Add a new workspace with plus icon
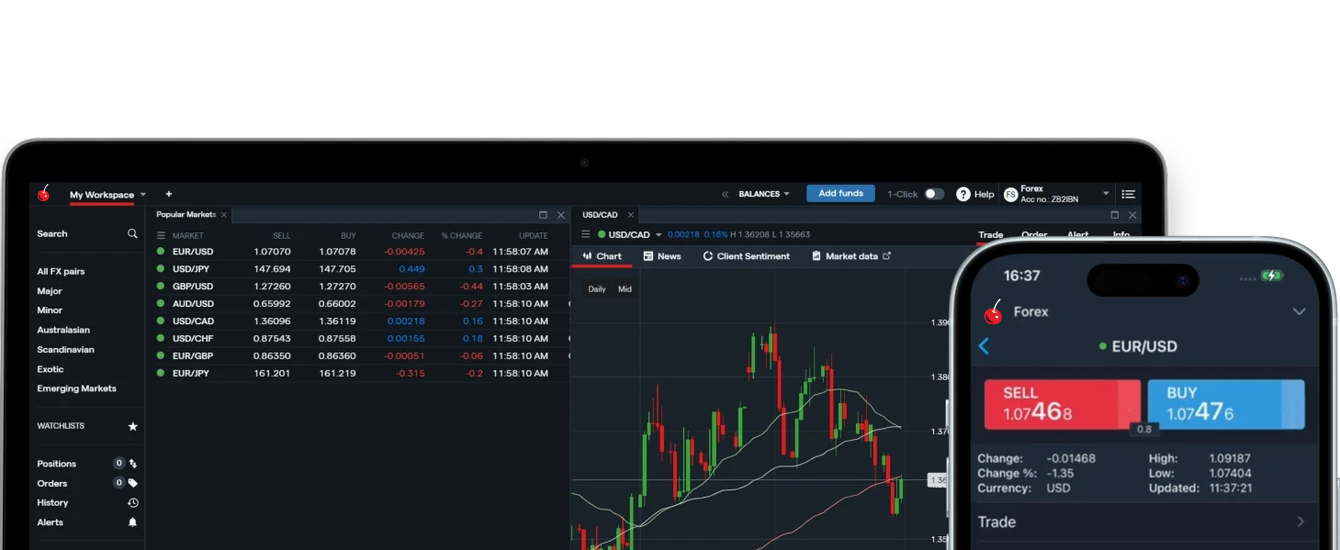 168,194
